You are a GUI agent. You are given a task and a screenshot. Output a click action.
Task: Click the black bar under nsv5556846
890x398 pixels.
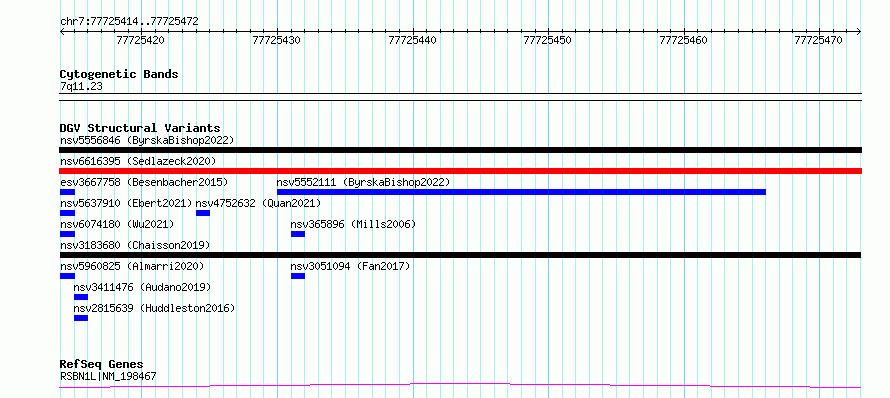460,150
